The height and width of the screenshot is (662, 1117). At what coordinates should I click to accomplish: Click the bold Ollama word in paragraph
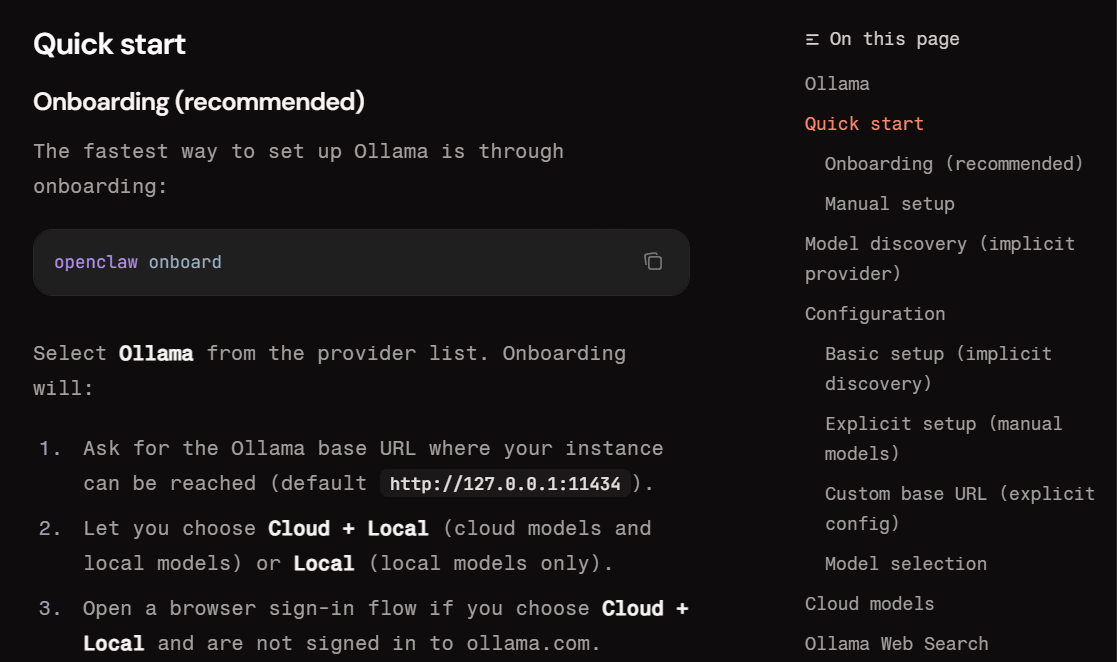pos(156,353)
